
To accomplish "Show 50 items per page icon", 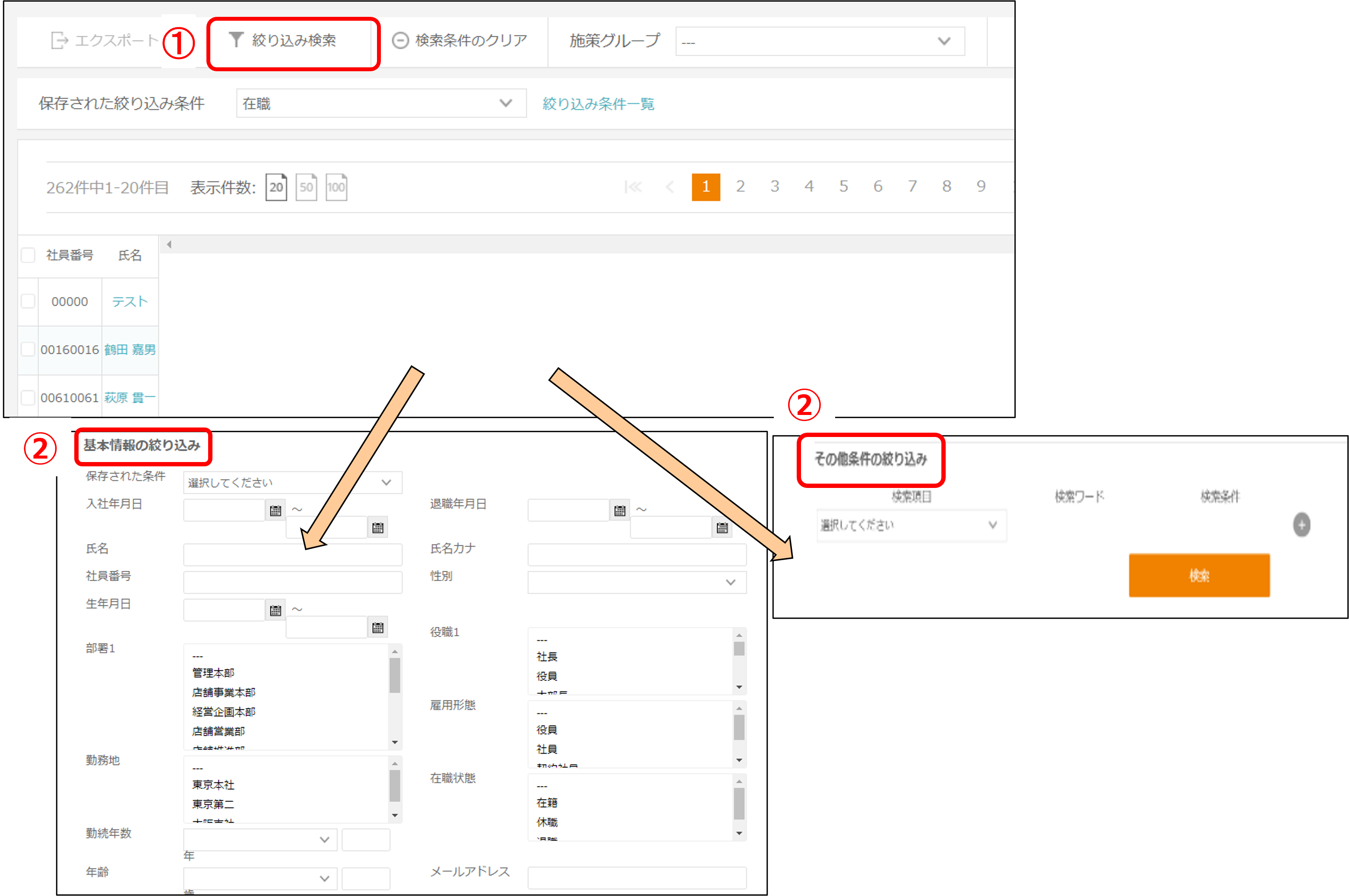I will (x=306, y=187).
